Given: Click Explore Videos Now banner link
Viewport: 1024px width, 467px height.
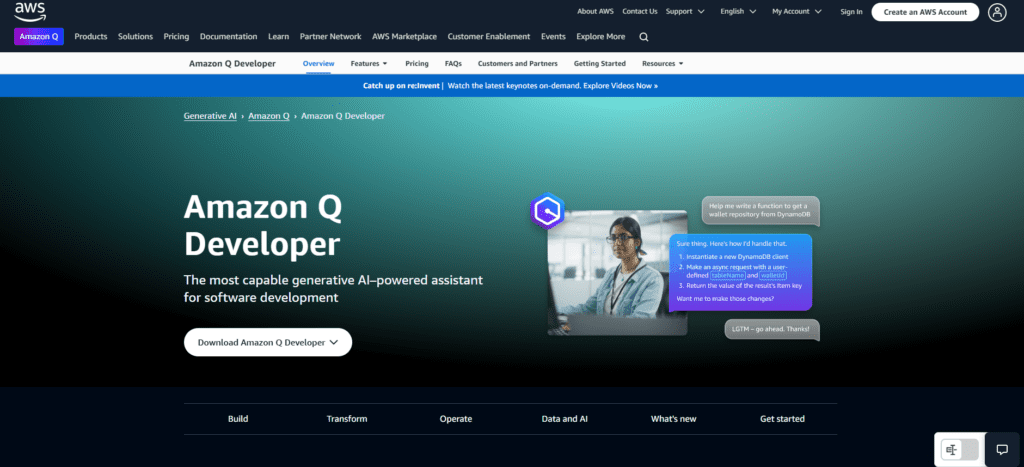Looking at the screenshot, I should pyautogui.click(x=620, y=86).
